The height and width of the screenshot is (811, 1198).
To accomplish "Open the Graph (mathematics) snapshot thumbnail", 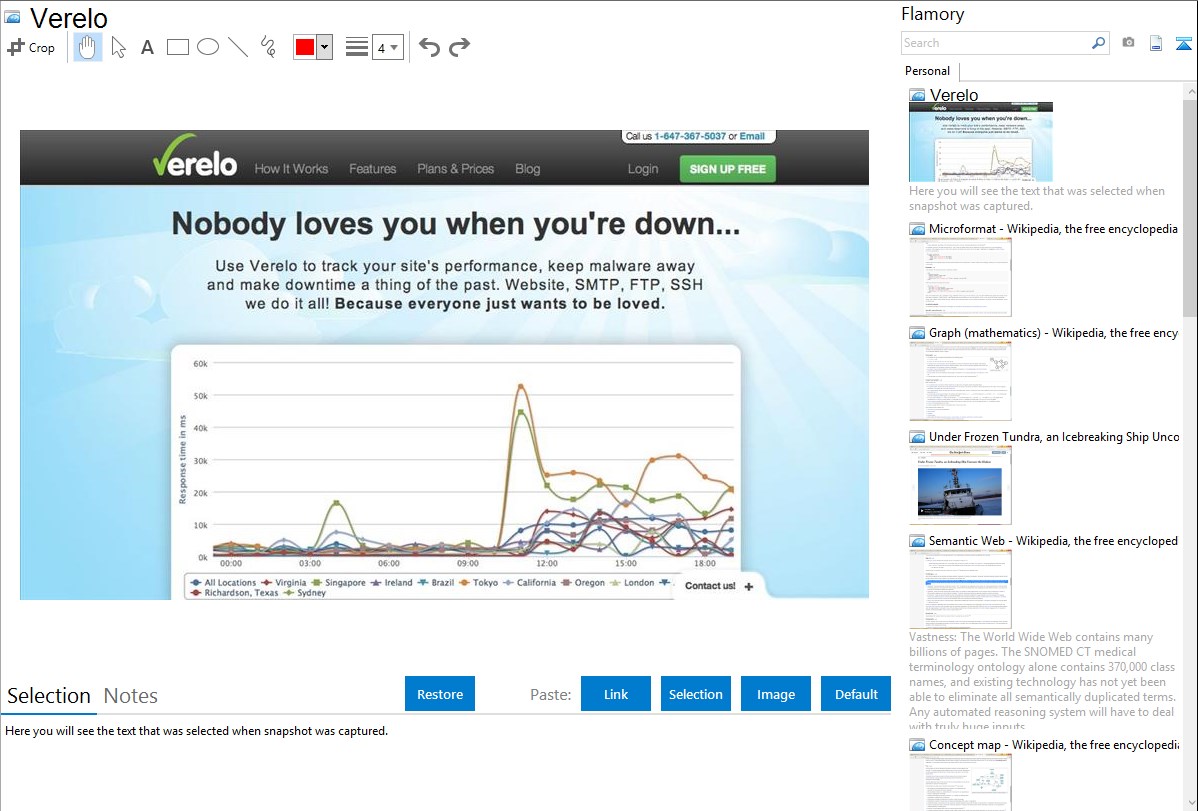I will 960,381.
